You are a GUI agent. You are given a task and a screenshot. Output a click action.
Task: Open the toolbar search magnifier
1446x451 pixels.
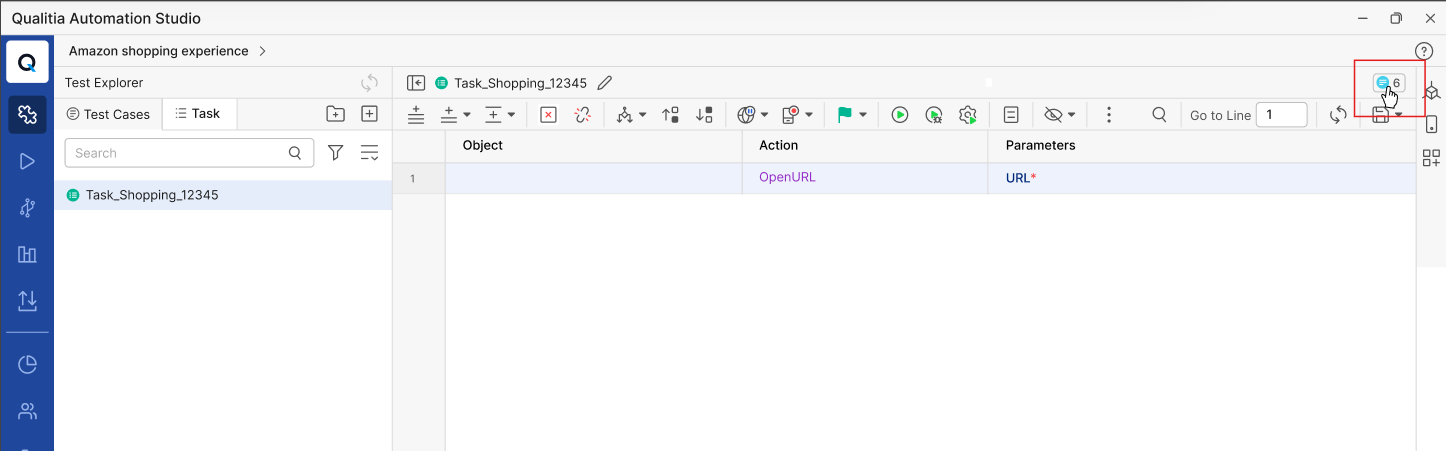1159,115
